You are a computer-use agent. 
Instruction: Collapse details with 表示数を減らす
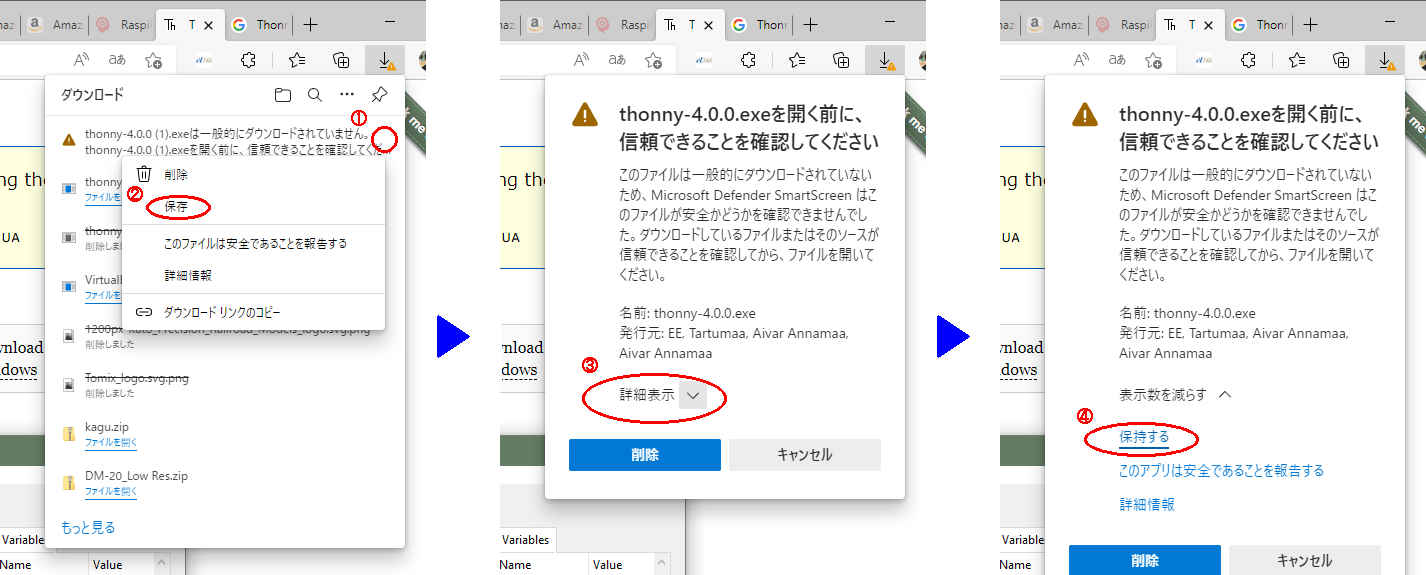tap(1175, 394)
